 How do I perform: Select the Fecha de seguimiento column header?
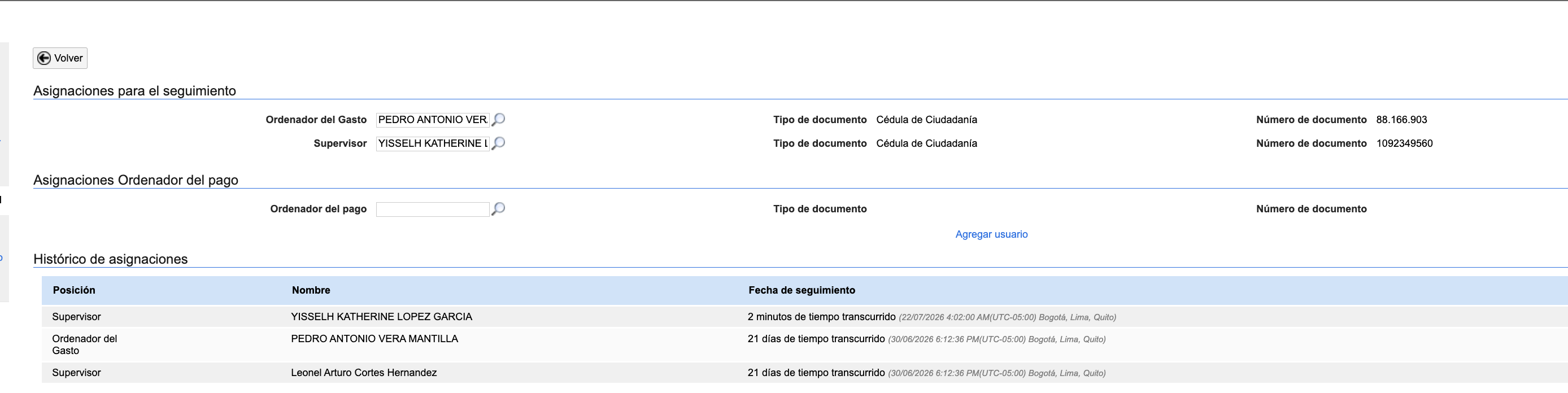point(802,290)
